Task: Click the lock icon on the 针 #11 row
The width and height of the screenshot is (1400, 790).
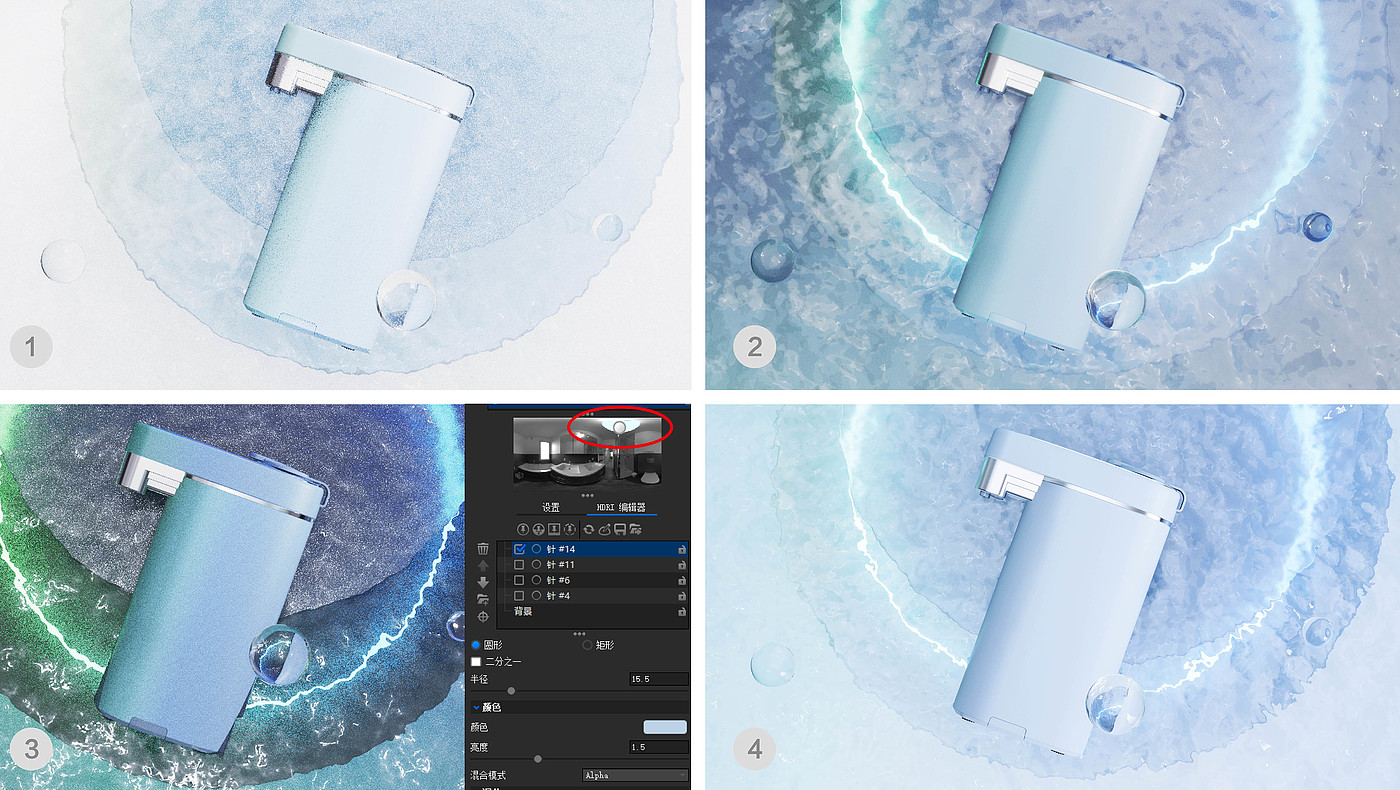Action: click(x=682, y=565)
